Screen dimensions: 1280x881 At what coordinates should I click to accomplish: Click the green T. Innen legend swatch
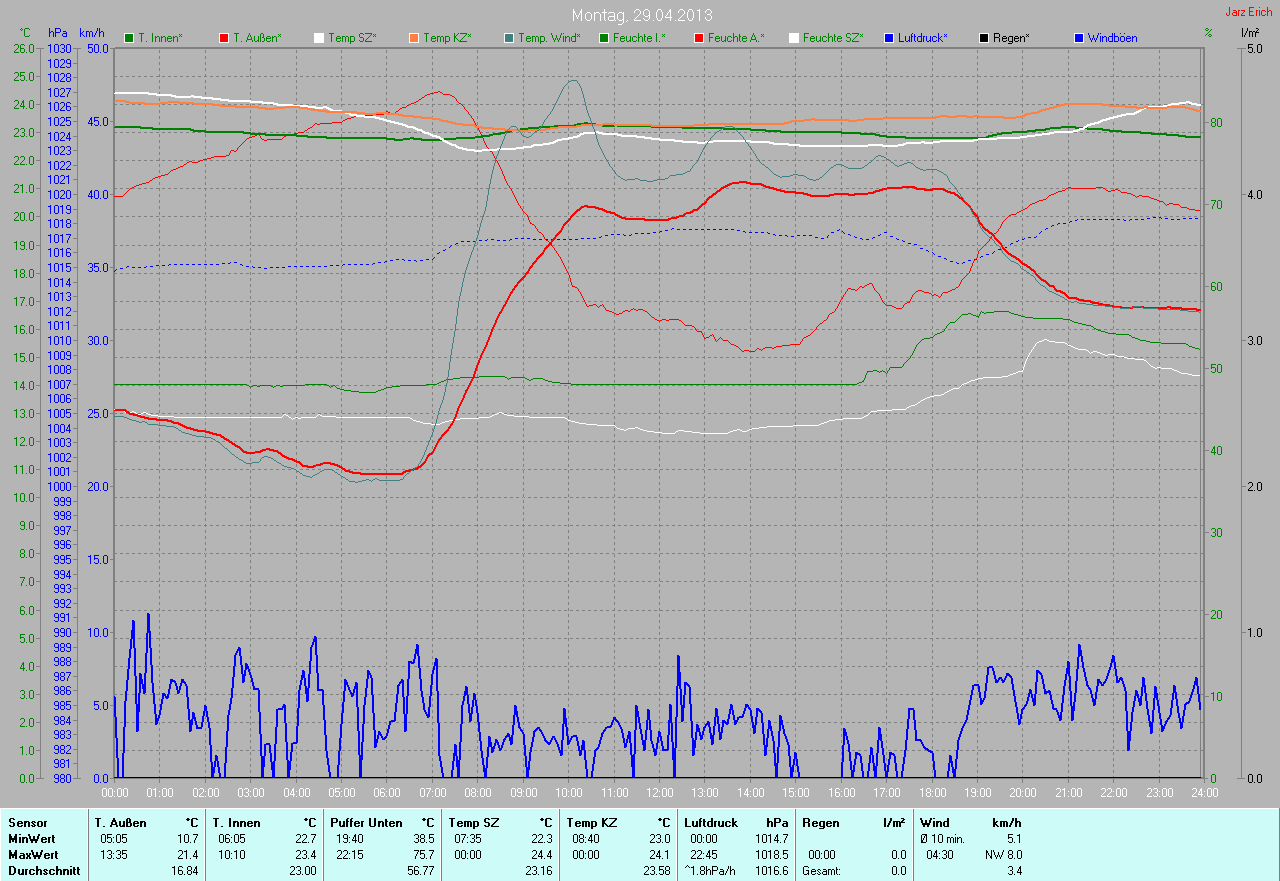pyautogui.click(x=129, y=38)
